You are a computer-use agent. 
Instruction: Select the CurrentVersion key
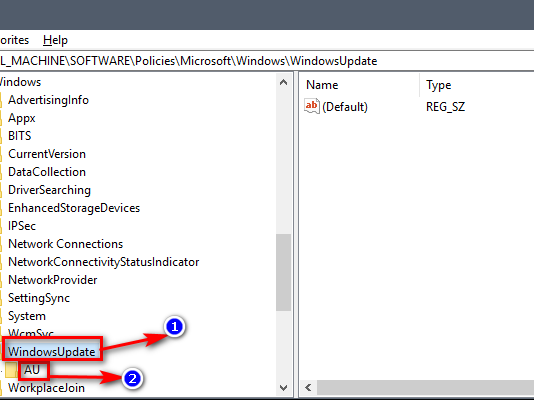pyautogui.click(x=47, y=154)
